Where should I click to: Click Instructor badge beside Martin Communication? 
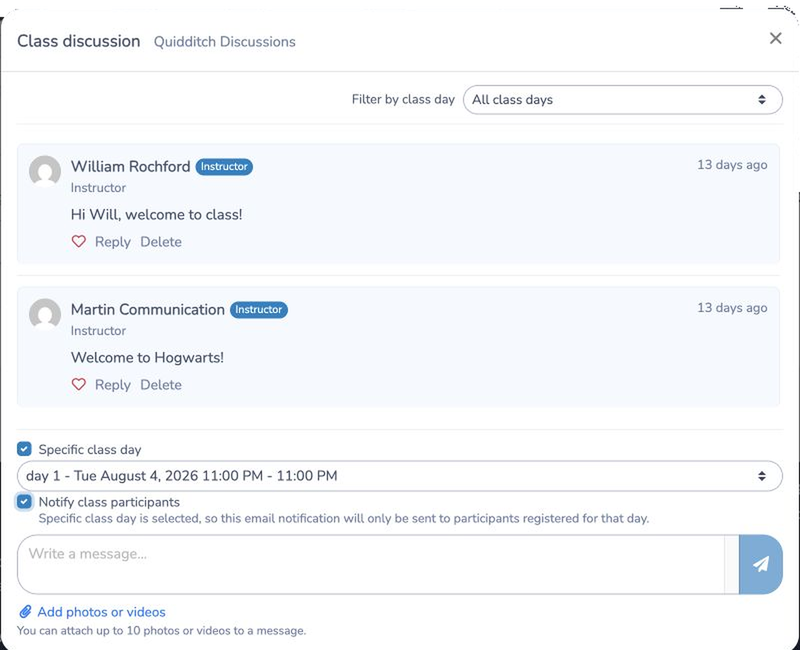coord(259,309)
